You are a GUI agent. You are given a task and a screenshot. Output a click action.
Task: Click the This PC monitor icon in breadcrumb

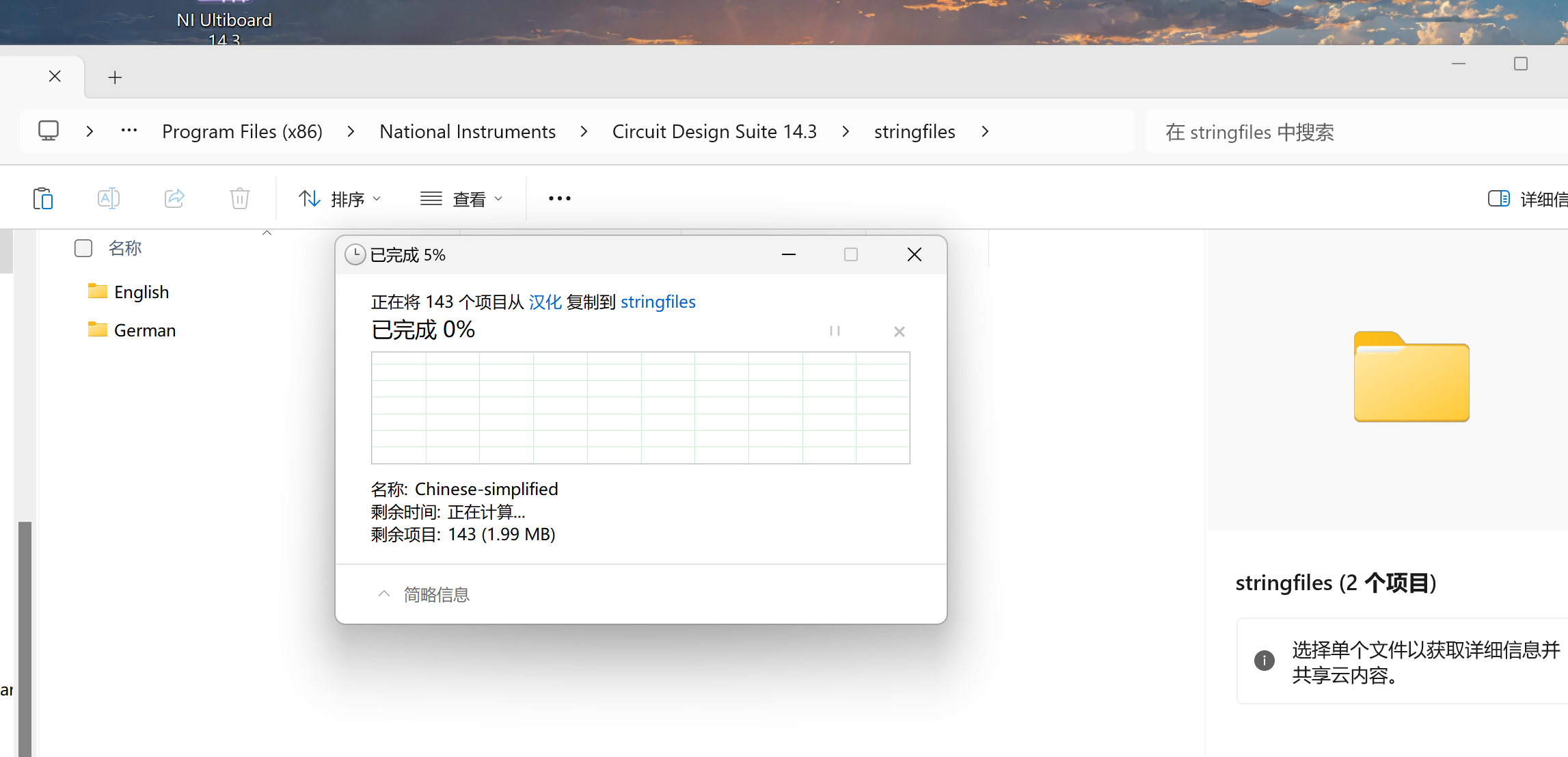(x=49, y=131)
